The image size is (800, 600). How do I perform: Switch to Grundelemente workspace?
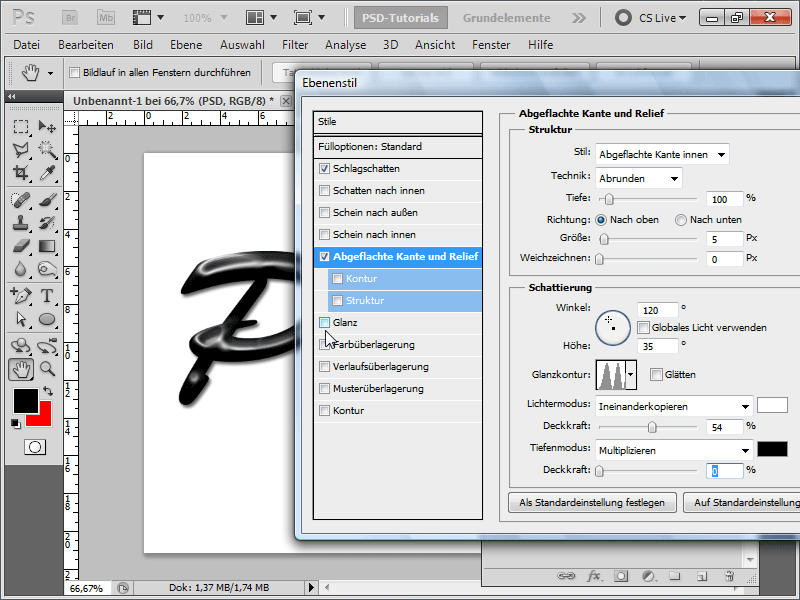pos(507,18)
